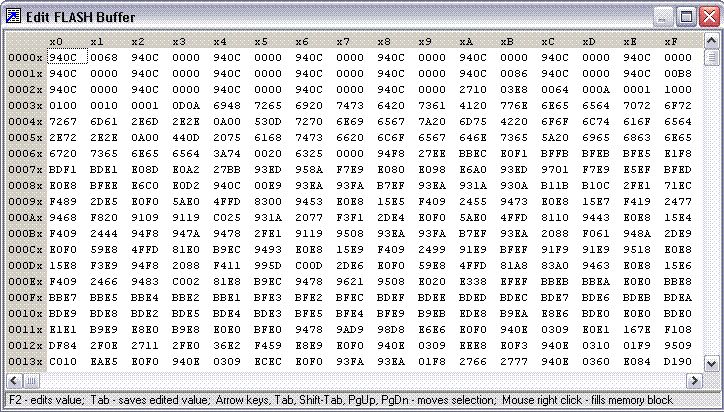
Task: Click the xA column header
Action: (466, 42)
